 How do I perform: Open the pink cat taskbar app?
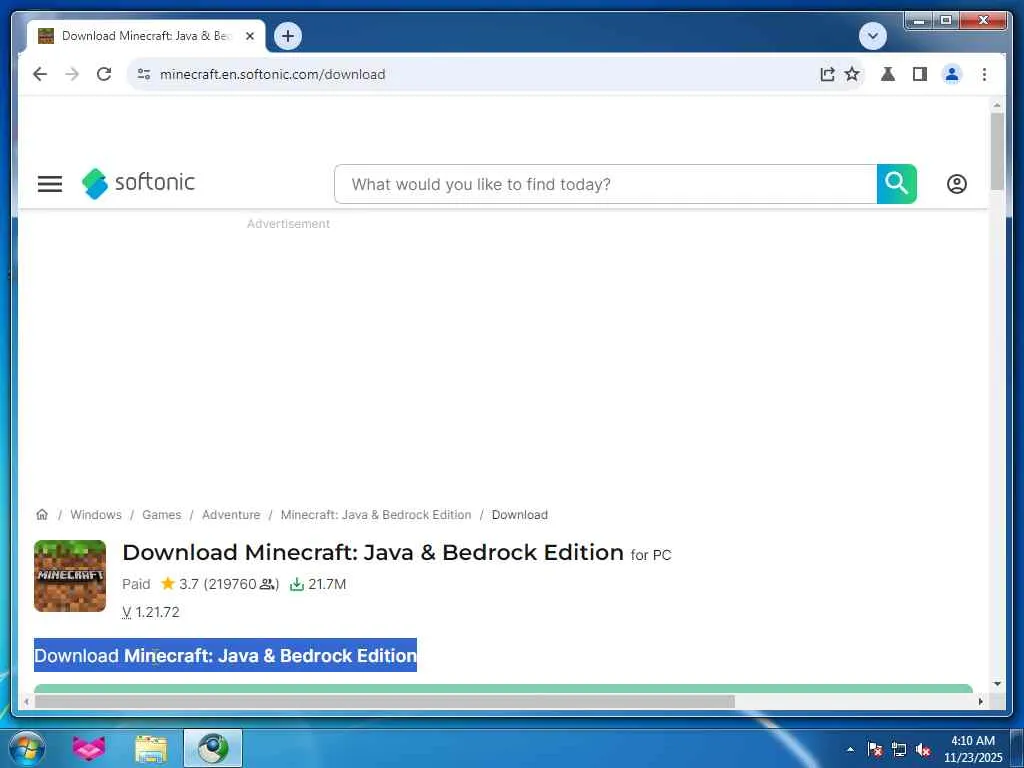pyautogui.click(x=89, y=748)
